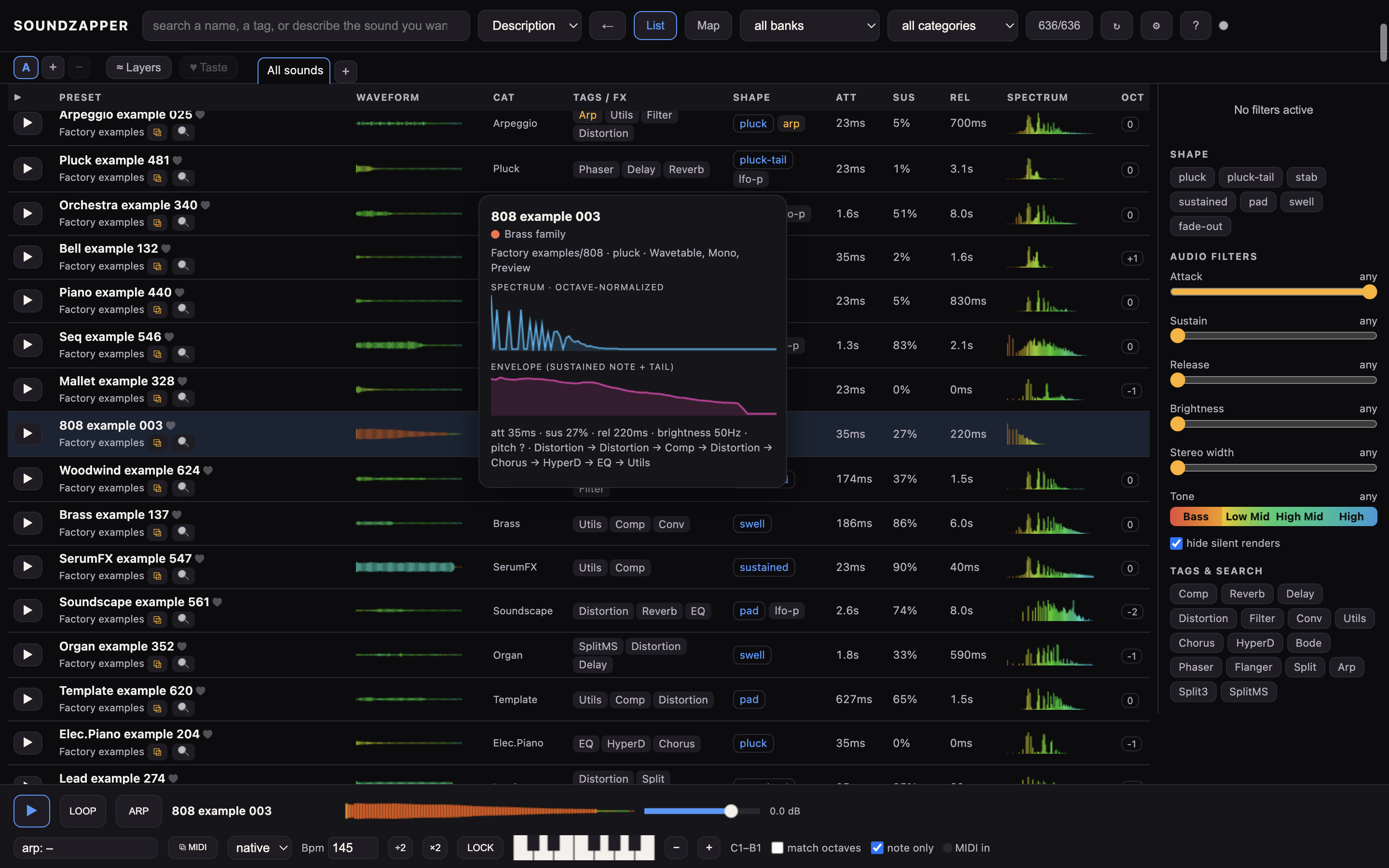The width and height of the screenshot is (1389, 868).
Task: Select the All sounds tab
Action: [295, 70]
